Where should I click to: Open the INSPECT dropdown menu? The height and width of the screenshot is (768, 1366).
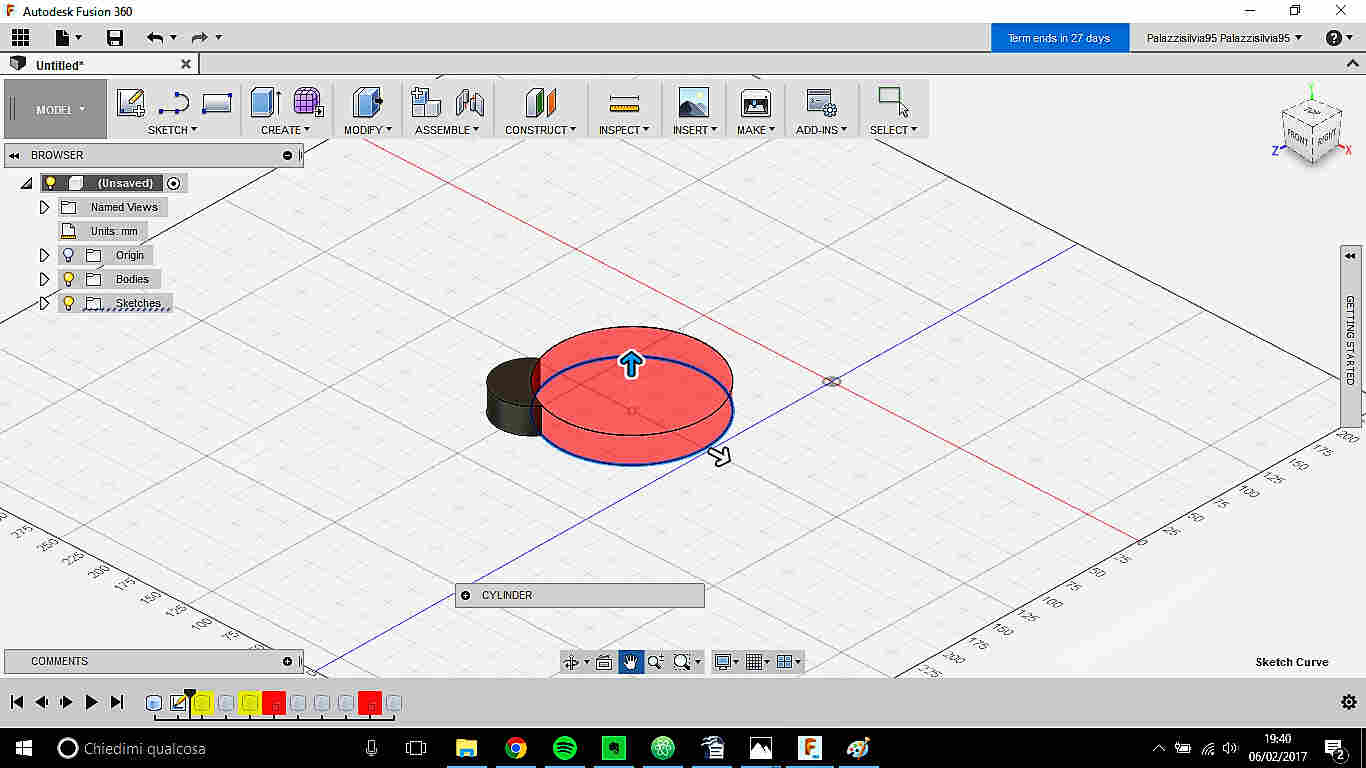coord(624,130)
